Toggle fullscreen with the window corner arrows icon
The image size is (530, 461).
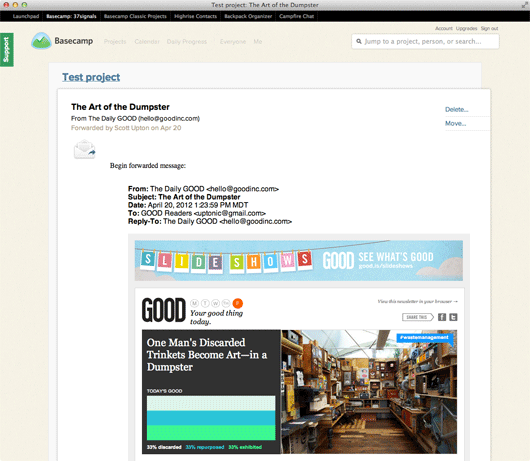click(524, 5)
